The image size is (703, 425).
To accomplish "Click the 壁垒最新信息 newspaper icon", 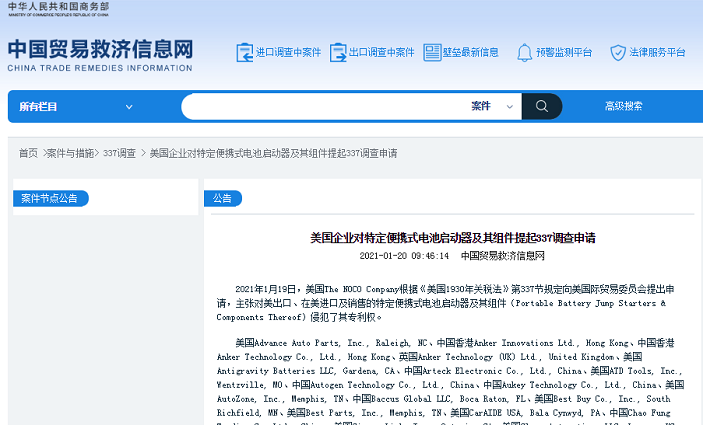I will pos(432,52).
